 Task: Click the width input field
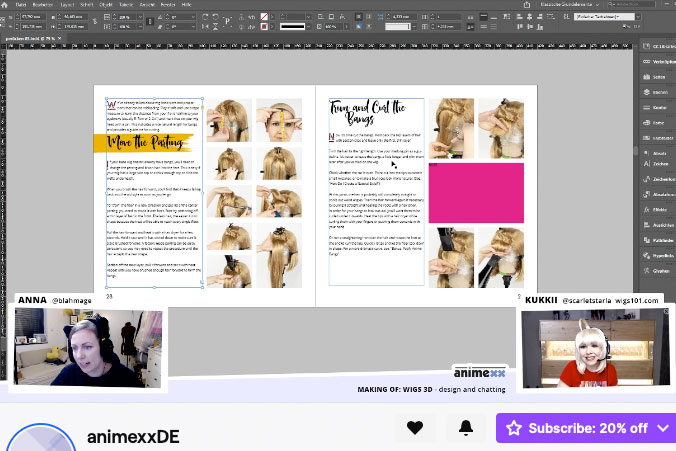point(75,17)
